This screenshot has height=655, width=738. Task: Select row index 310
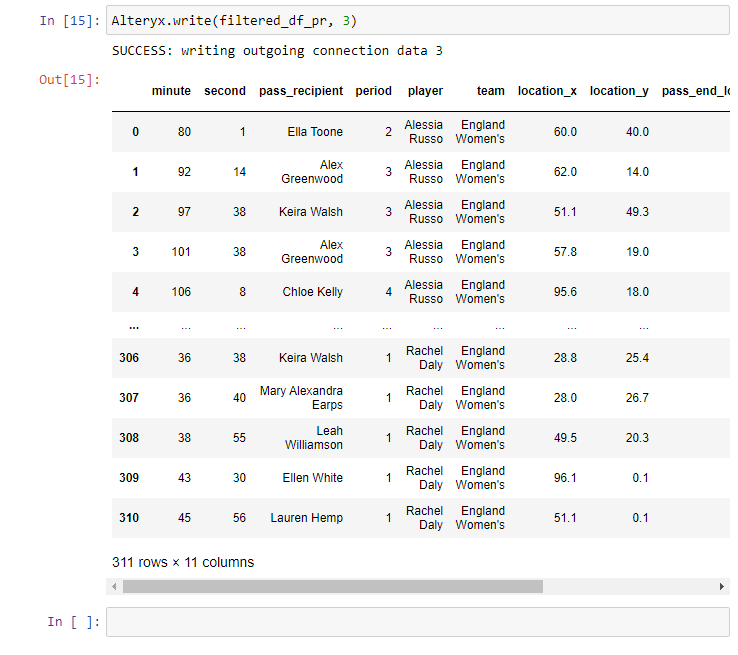[129, 518]
